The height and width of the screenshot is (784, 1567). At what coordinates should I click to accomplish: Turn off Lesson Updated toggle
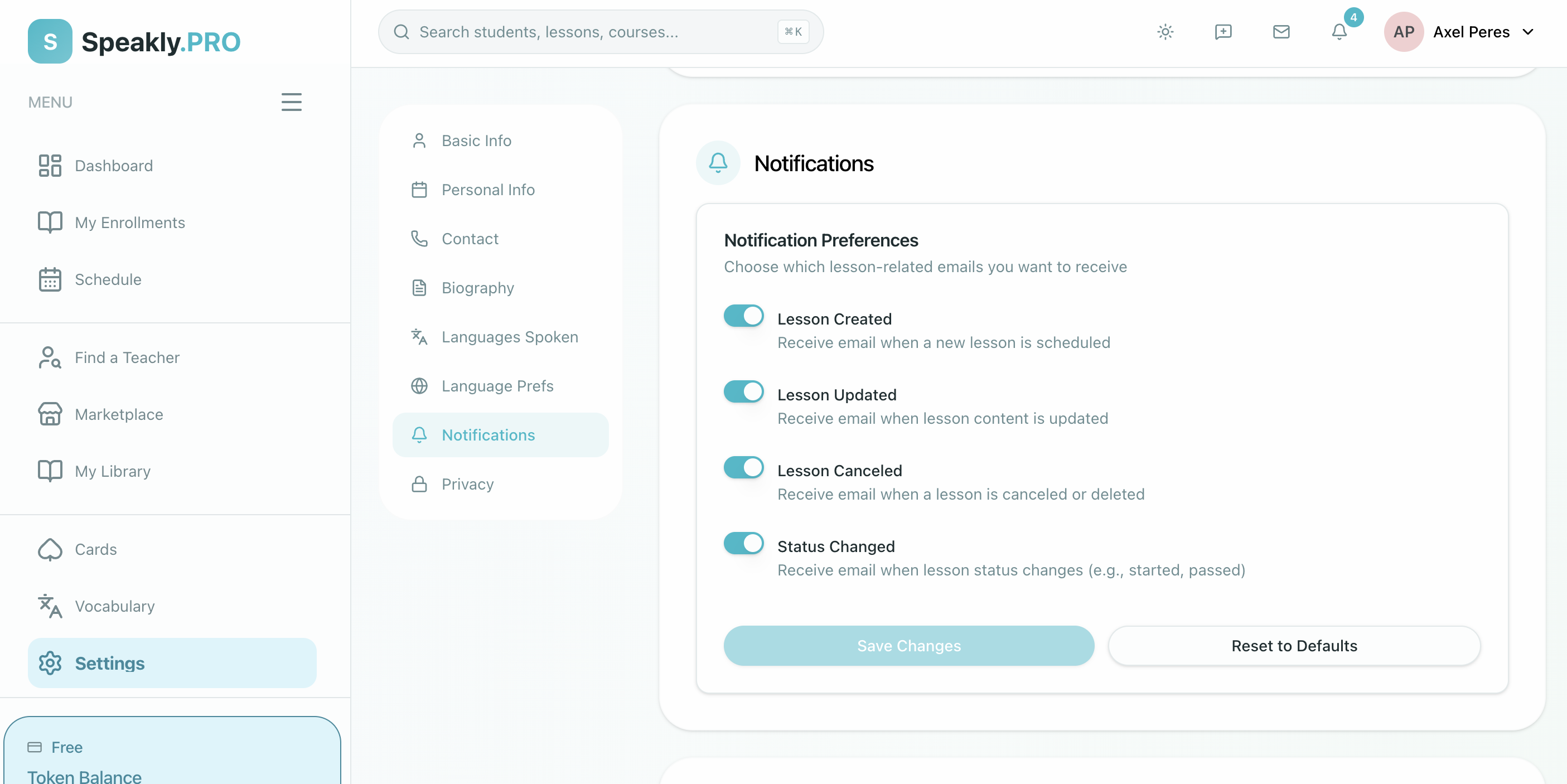[x=743, y=391]
